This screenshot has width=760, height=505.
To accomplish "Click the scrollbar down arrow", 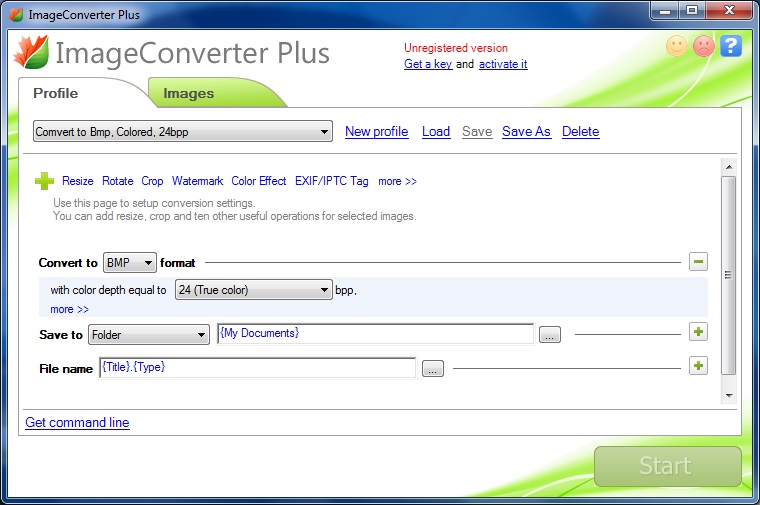I will 729,395.
